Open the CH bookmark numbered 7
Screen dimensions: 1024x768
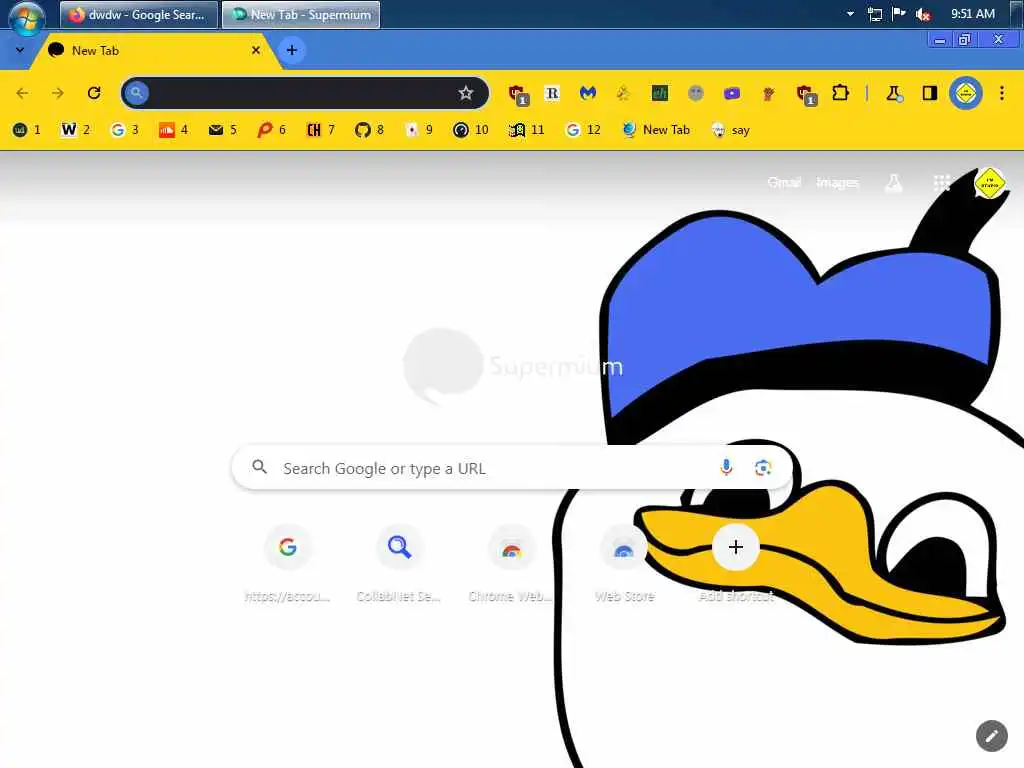point(321,130)
